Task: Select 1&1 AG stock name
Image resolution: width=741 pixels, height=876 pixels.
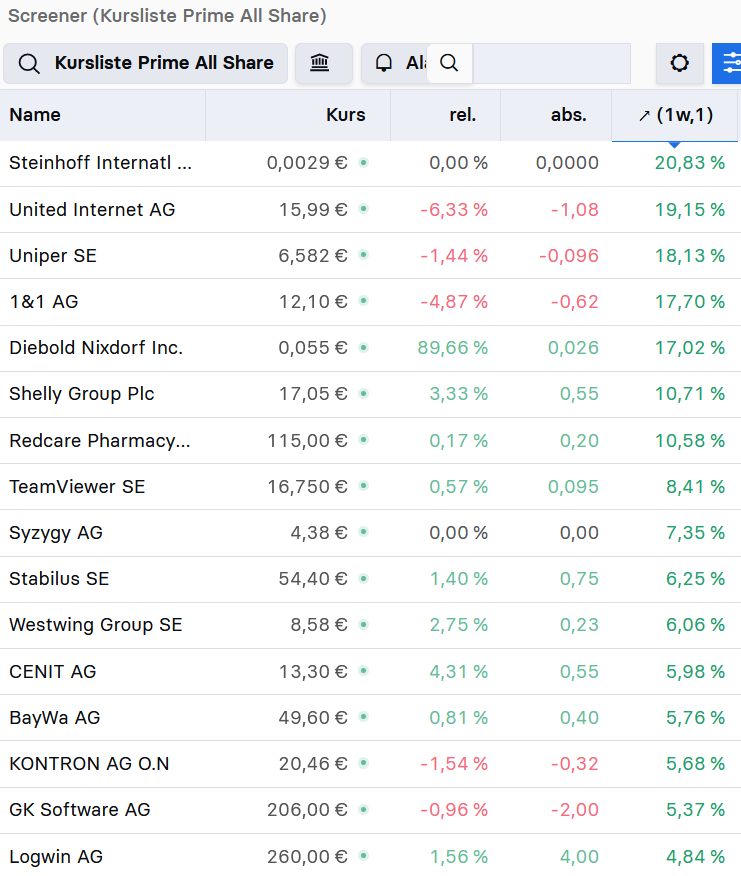Action: pyautogui.click(x=44, y=302)
